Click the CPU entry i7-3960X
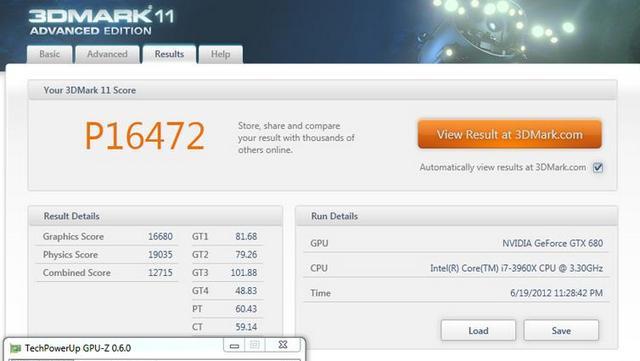This screenshot has width=640, height=361. coord(516,268)
